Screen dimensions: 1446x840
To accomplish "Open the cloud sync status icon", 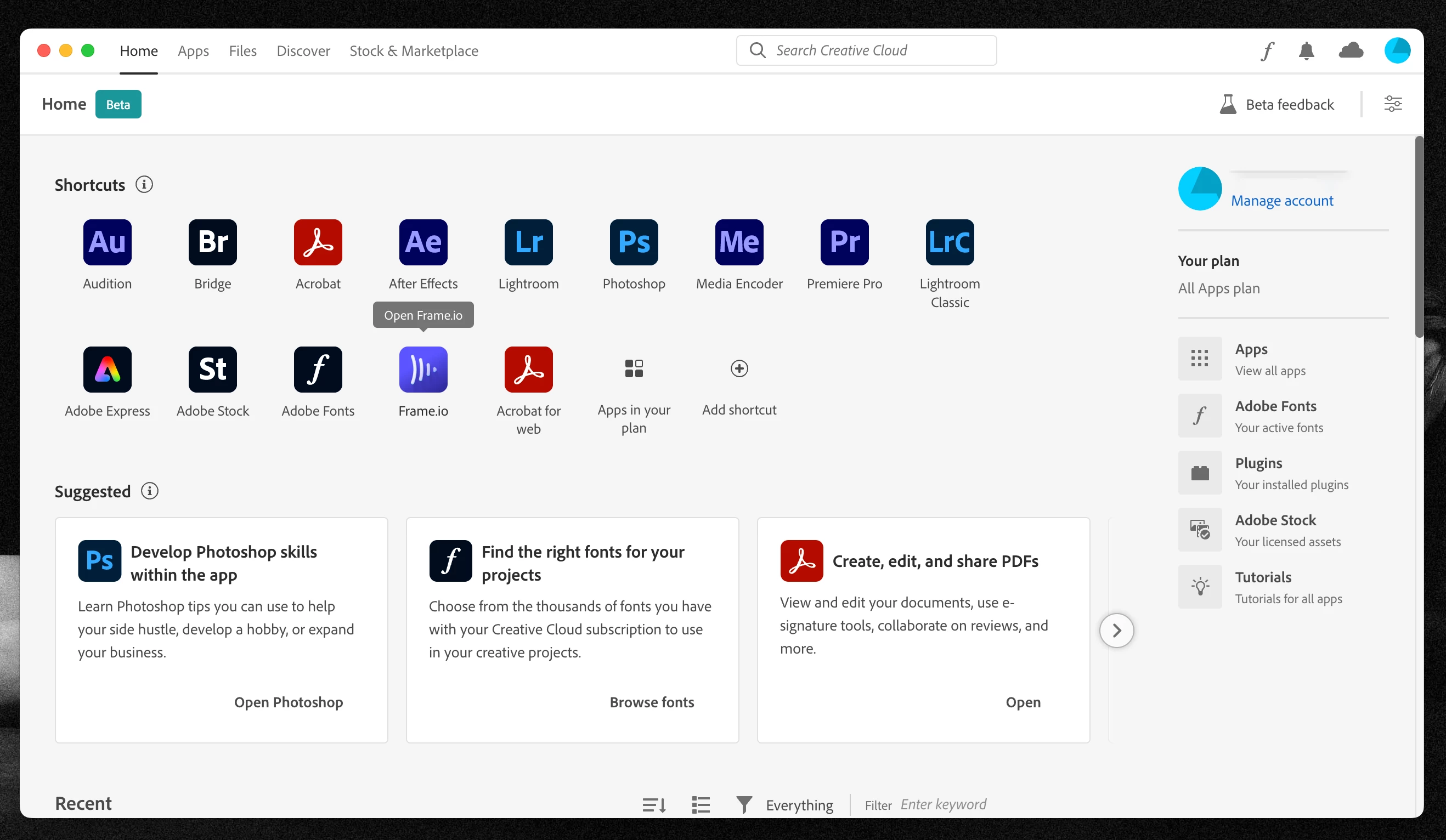I will (x=1351, y=50).
